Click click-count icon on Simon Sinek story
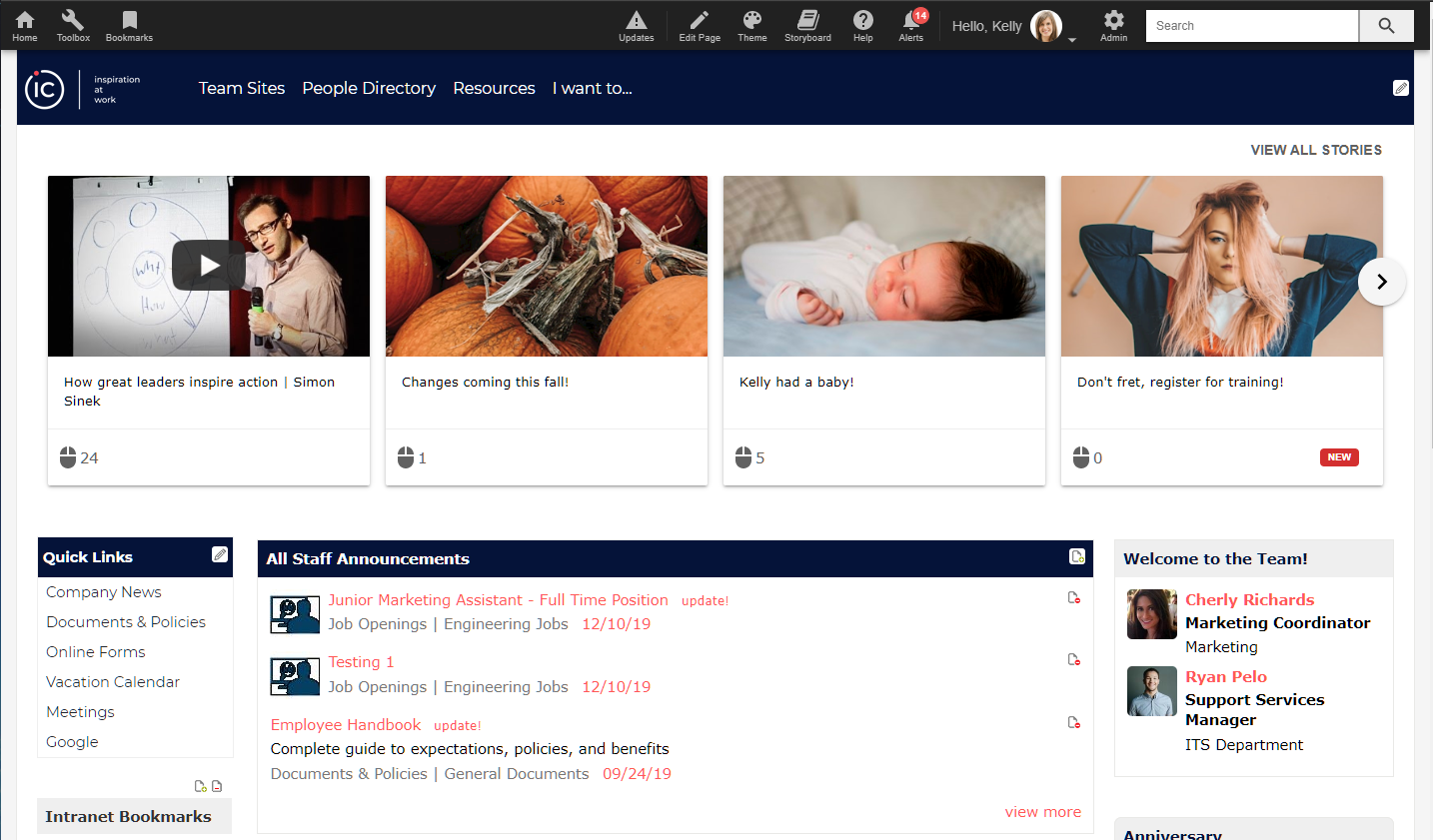This screenshot has width=1433, height=840. click(68, 457)
